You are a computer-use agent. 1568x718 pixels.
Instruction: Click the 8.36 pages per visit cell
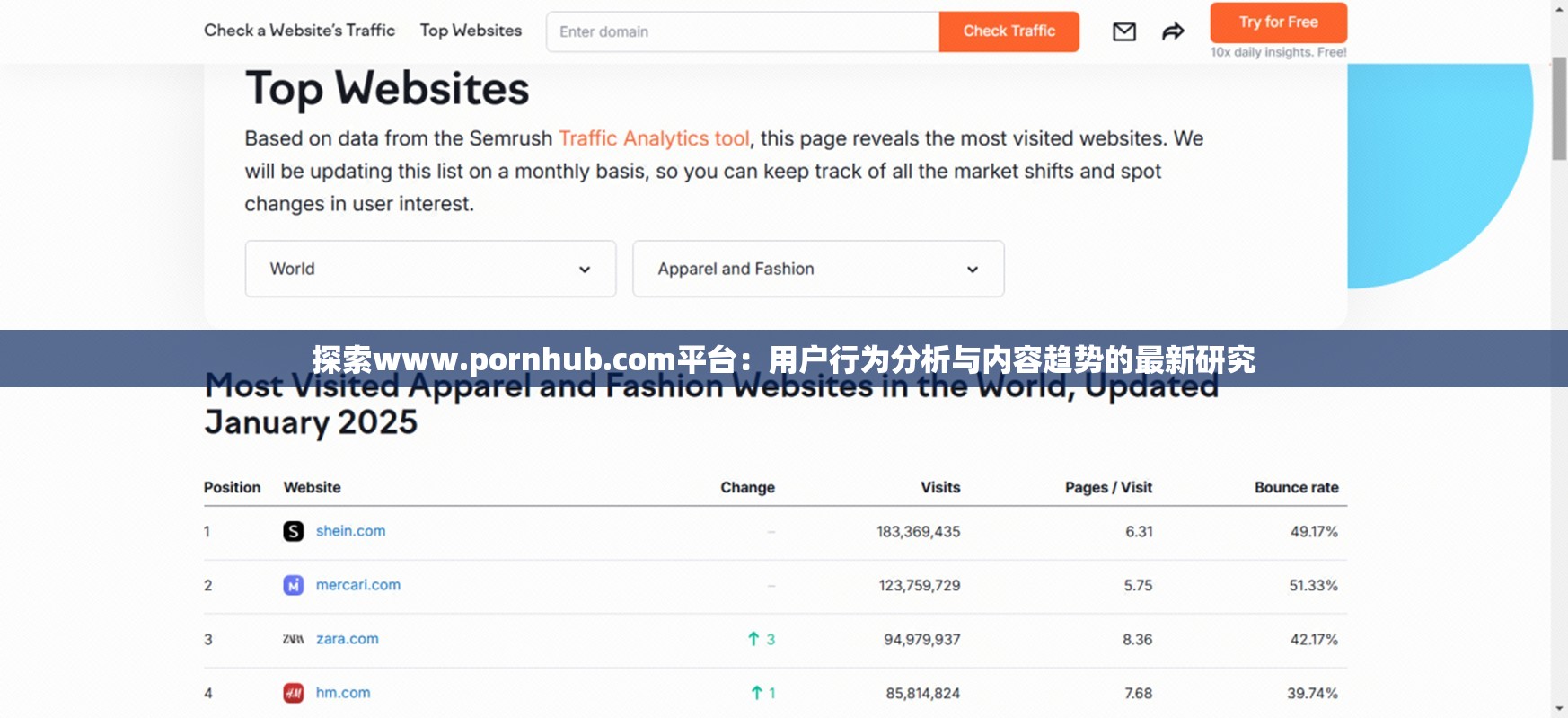click(1137, 640)
